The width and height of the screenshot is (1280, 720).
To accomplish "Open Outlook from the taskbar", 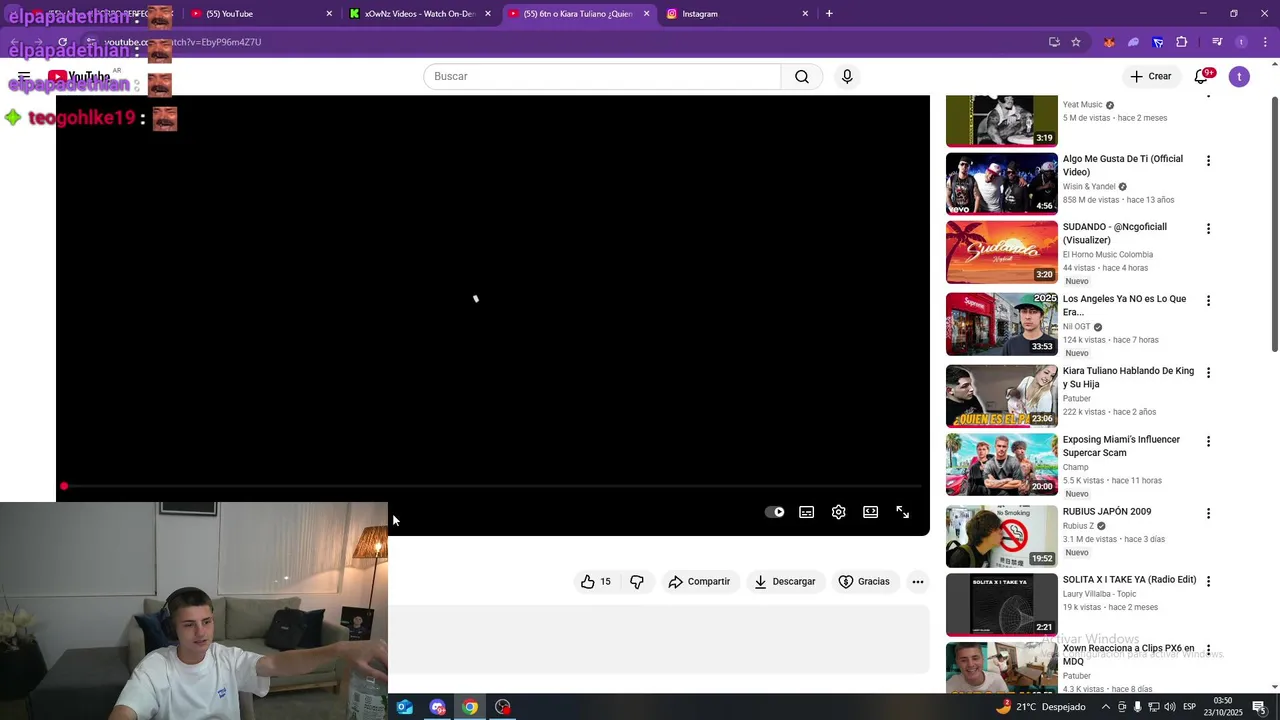I will (404, 707).
